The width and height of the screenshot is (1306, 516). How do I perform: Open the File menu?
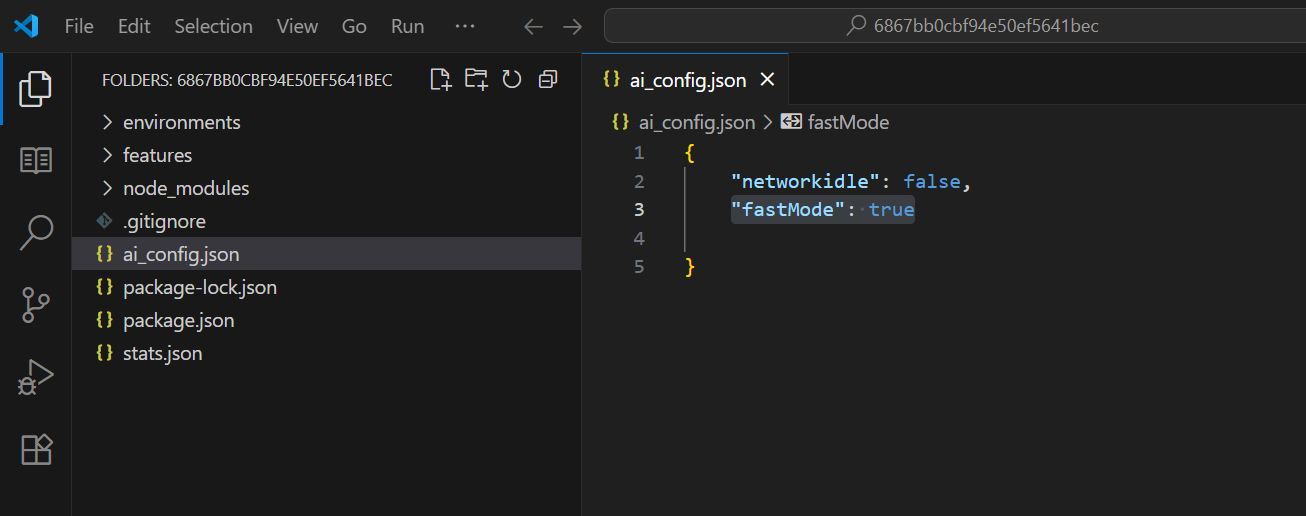[79, 26]
